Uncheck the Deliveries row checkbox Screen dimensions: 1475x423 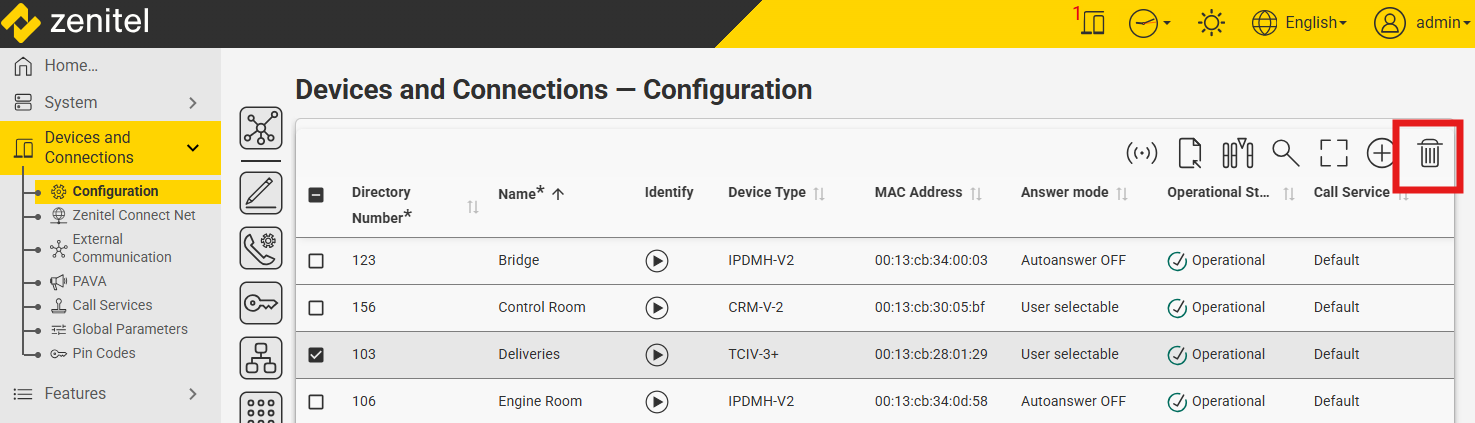[316, 355]
